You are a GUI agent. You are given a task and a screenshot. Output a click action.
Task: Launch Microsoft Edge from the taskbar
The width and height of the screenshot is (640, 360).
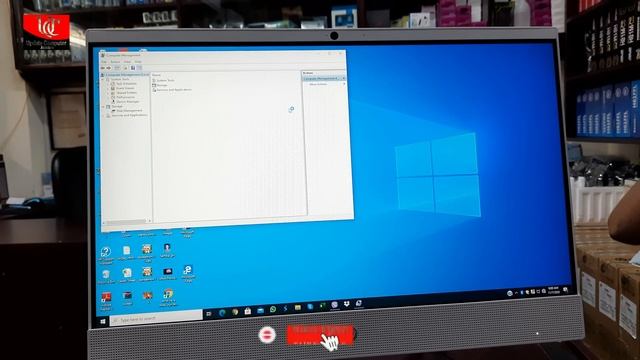point(222,313)
